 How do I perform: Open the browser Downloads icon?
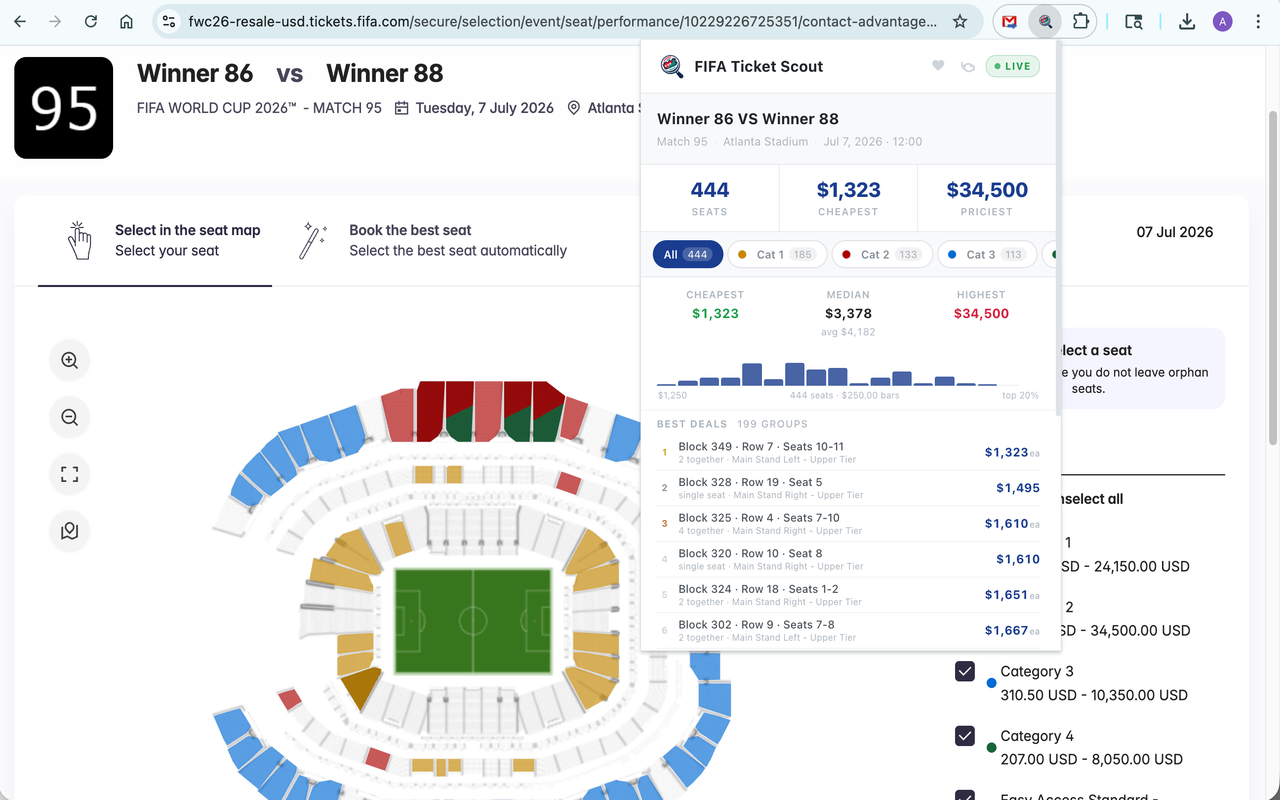(1186, 20)
